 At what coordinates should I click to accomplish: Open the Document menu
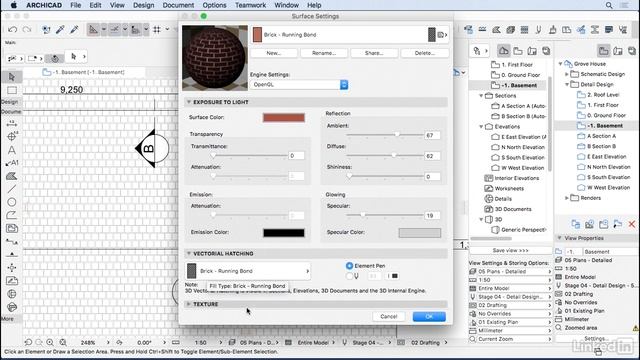point(178,5)
